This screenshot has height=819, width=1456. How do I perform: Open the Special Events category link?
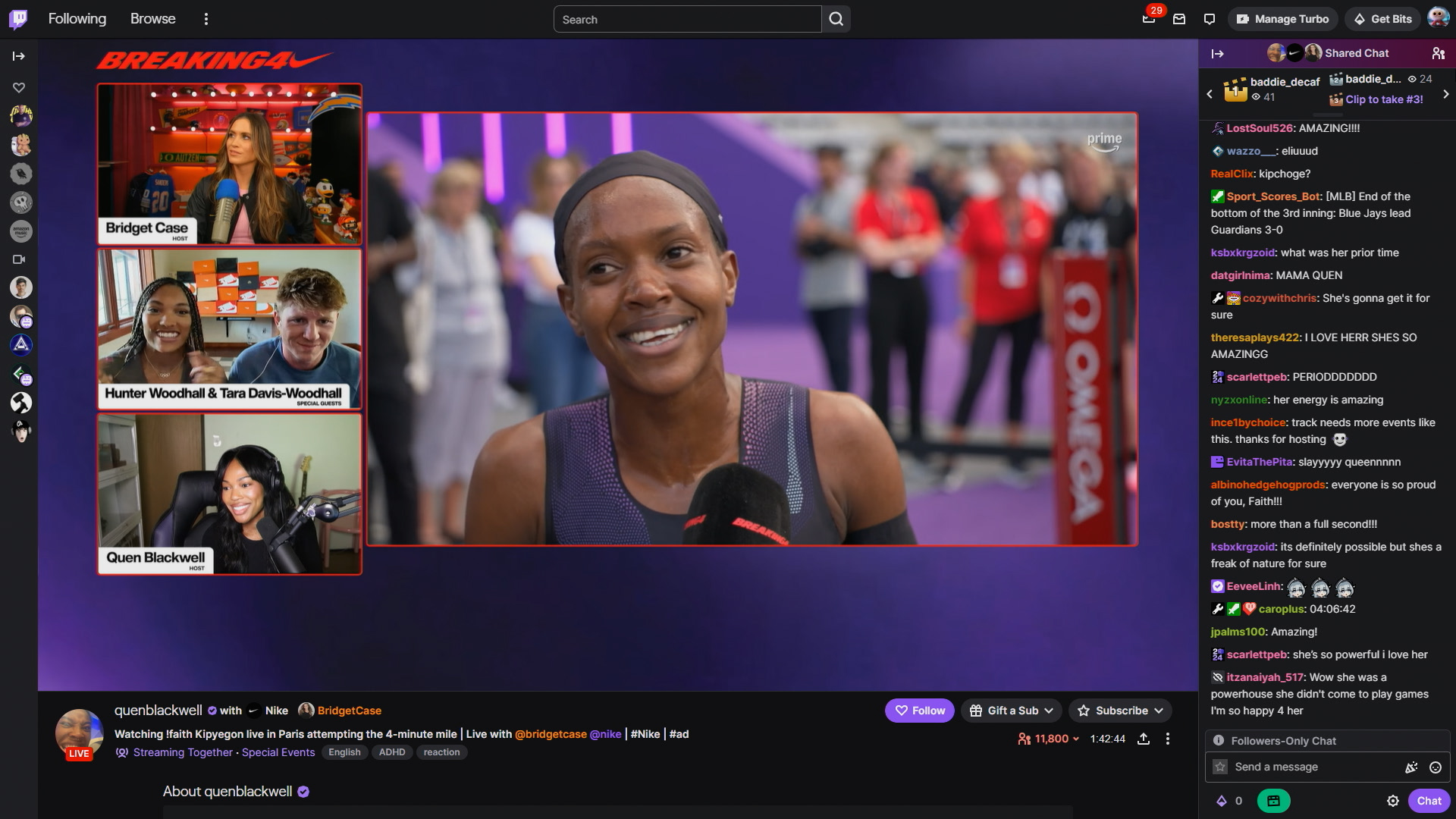(x=278, y=752)
